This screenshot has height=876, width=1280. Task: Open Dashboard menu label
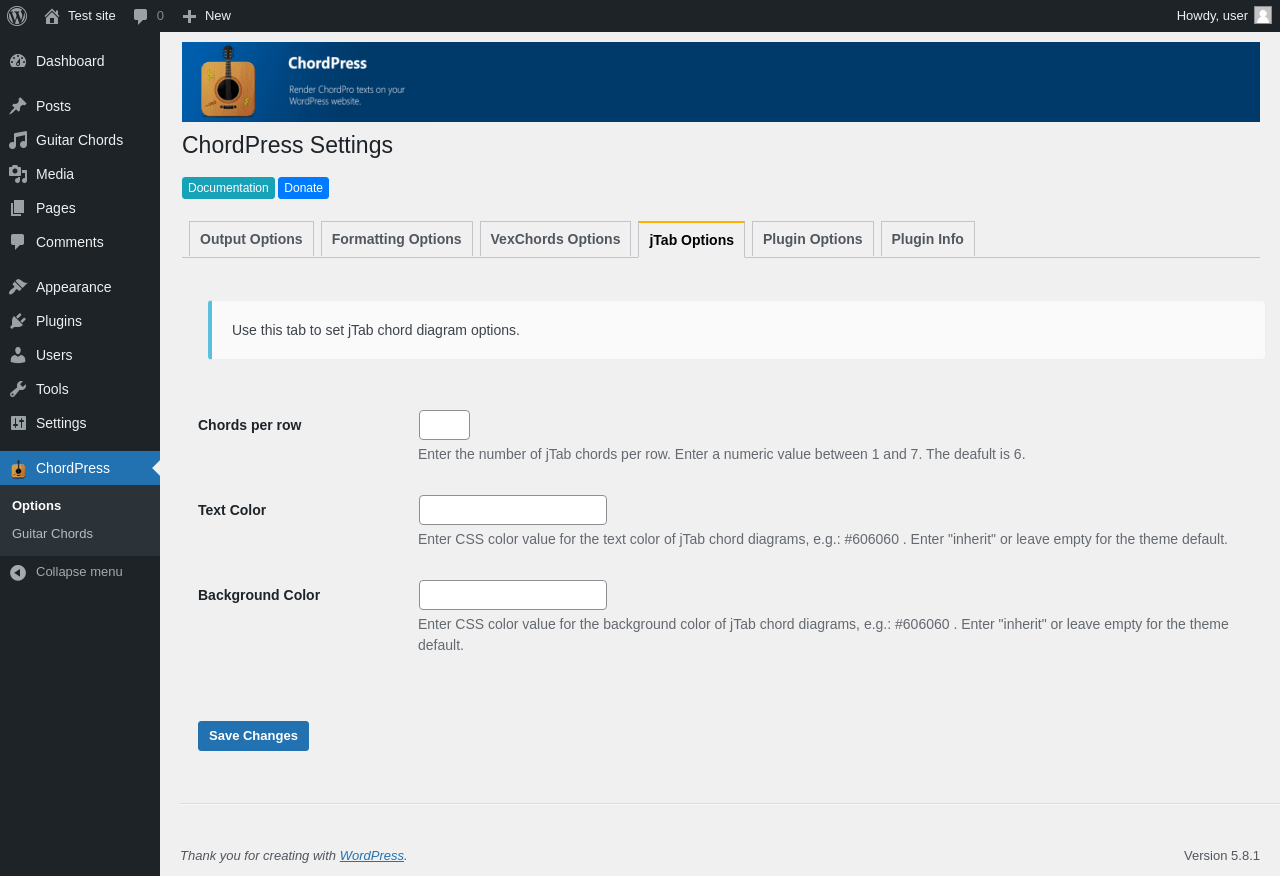pos(70,61)
